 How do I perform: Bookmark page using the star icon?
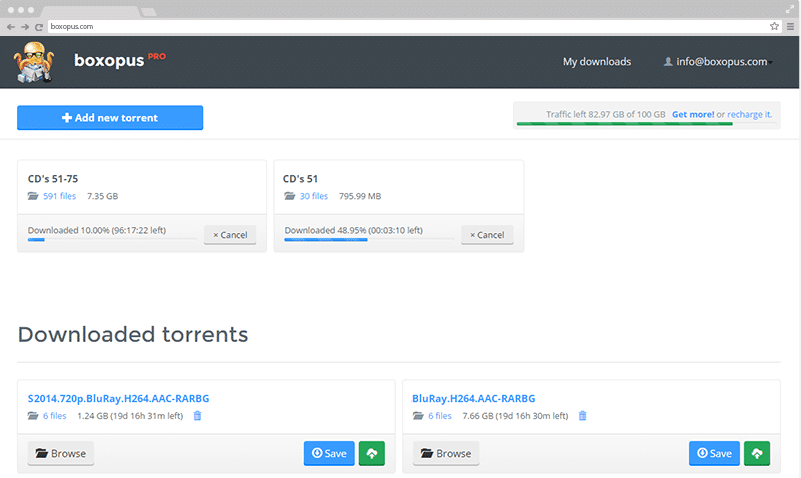coord(774,26)
